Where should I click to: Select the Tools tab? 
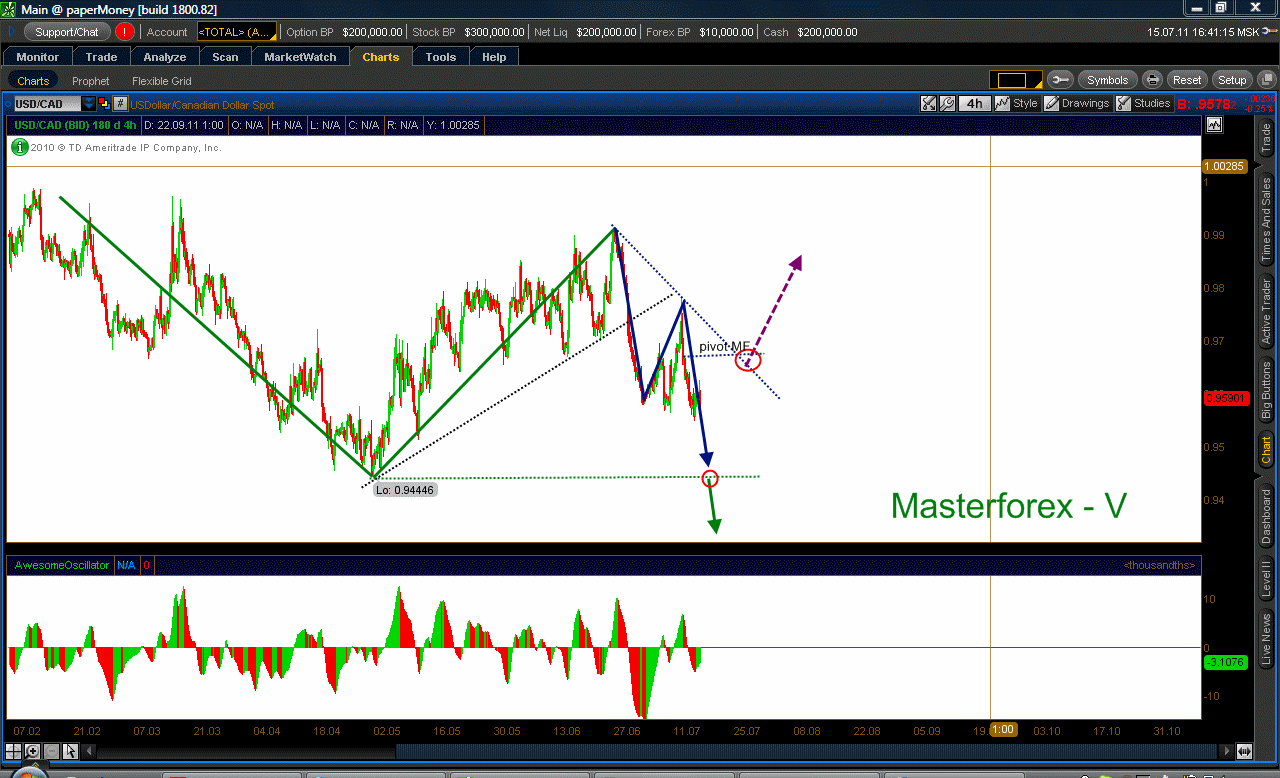click(441, 57)
